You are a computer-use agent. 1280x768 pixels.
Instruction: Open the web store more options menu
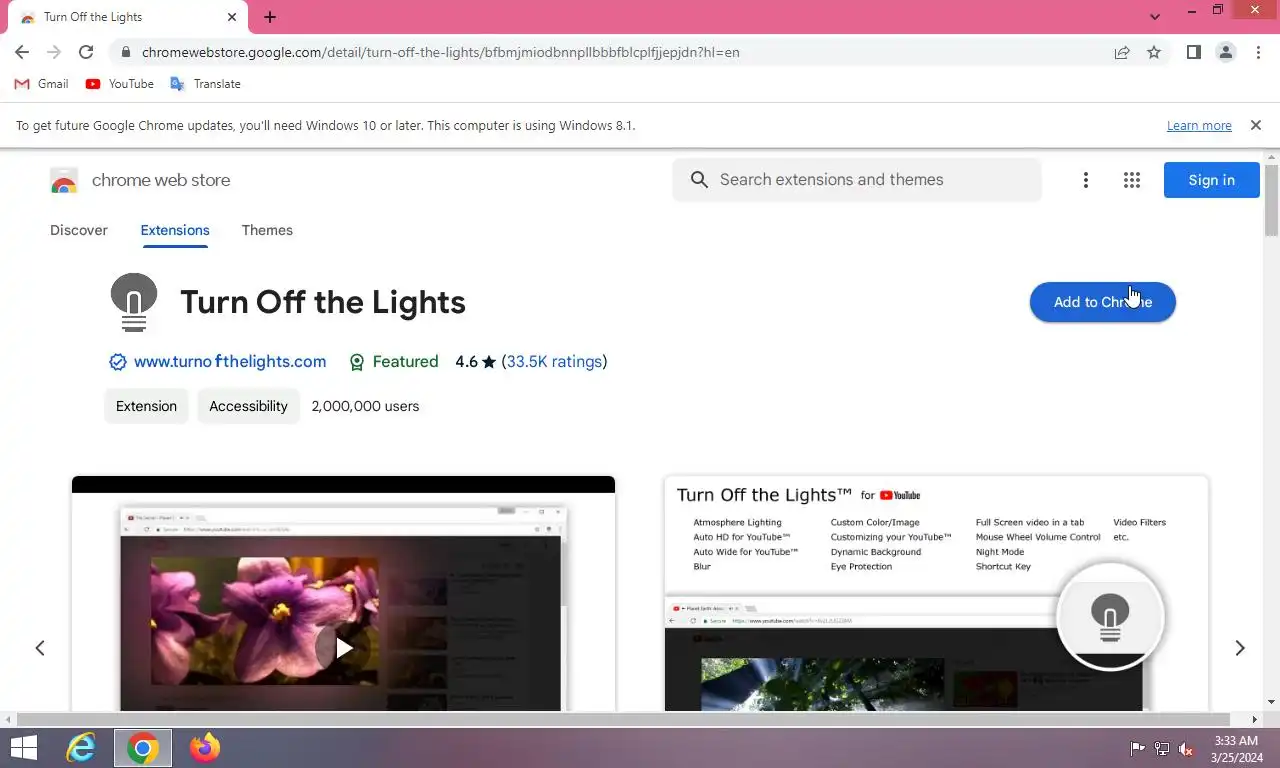click(1086, 180)
